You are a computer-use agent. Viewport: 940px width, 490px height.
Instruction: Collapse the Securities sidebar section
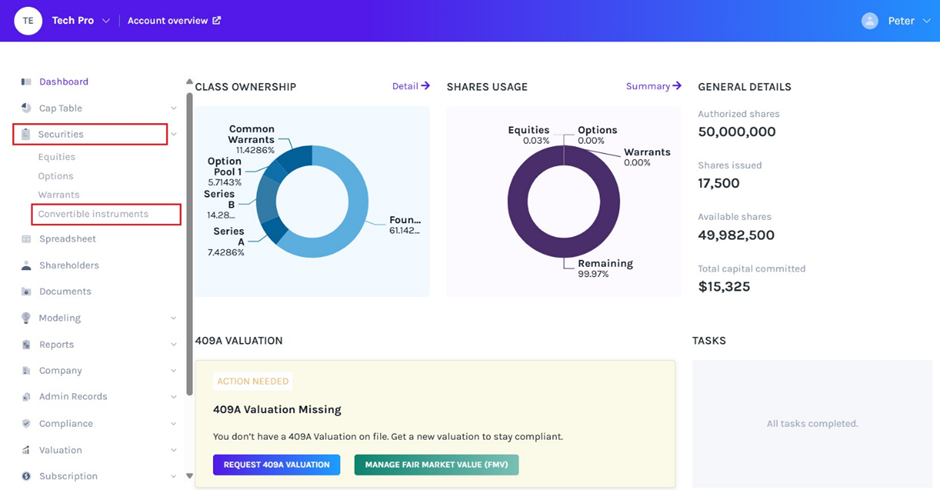174,134
